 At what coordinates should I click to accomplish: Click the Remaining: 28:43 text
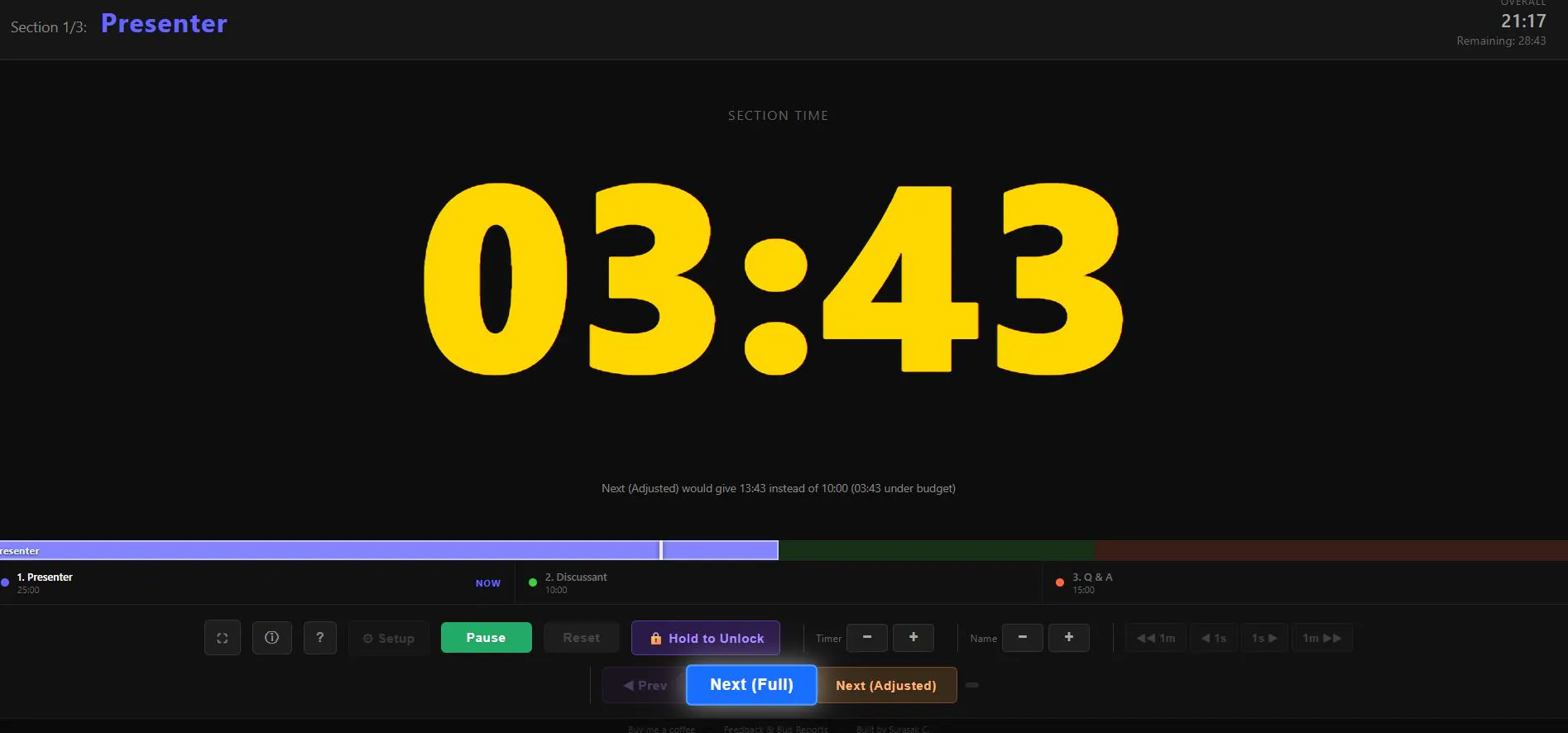point(1501,41)
